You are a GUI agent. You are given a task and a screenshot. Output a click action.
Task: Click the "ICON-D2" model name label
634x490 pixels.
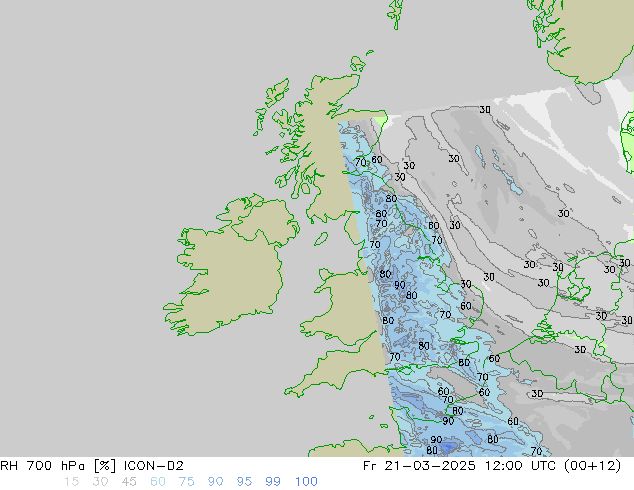(x=154, y=466)
